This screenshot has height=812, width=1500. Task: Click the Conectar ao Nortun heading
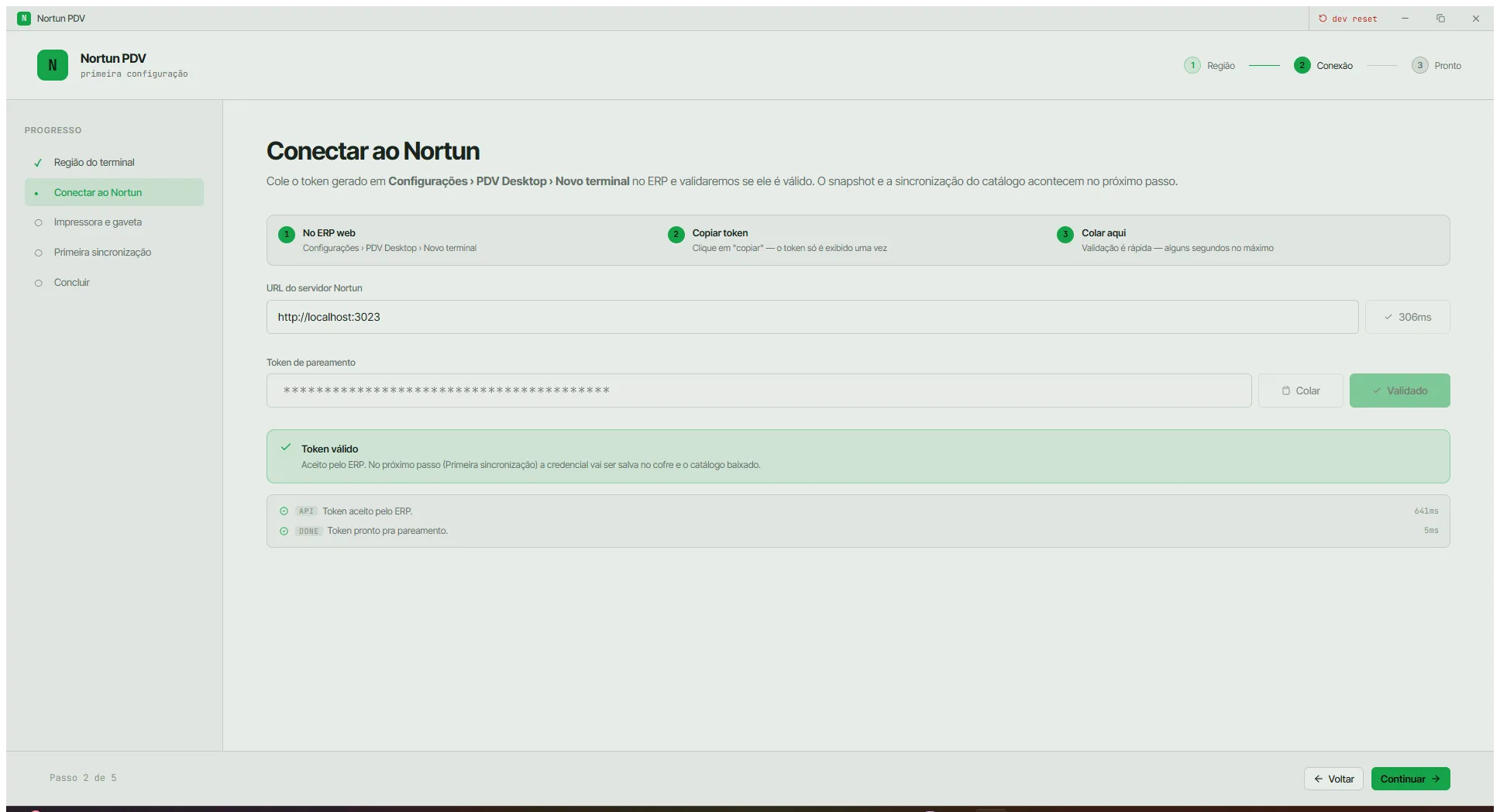[373, 151]
